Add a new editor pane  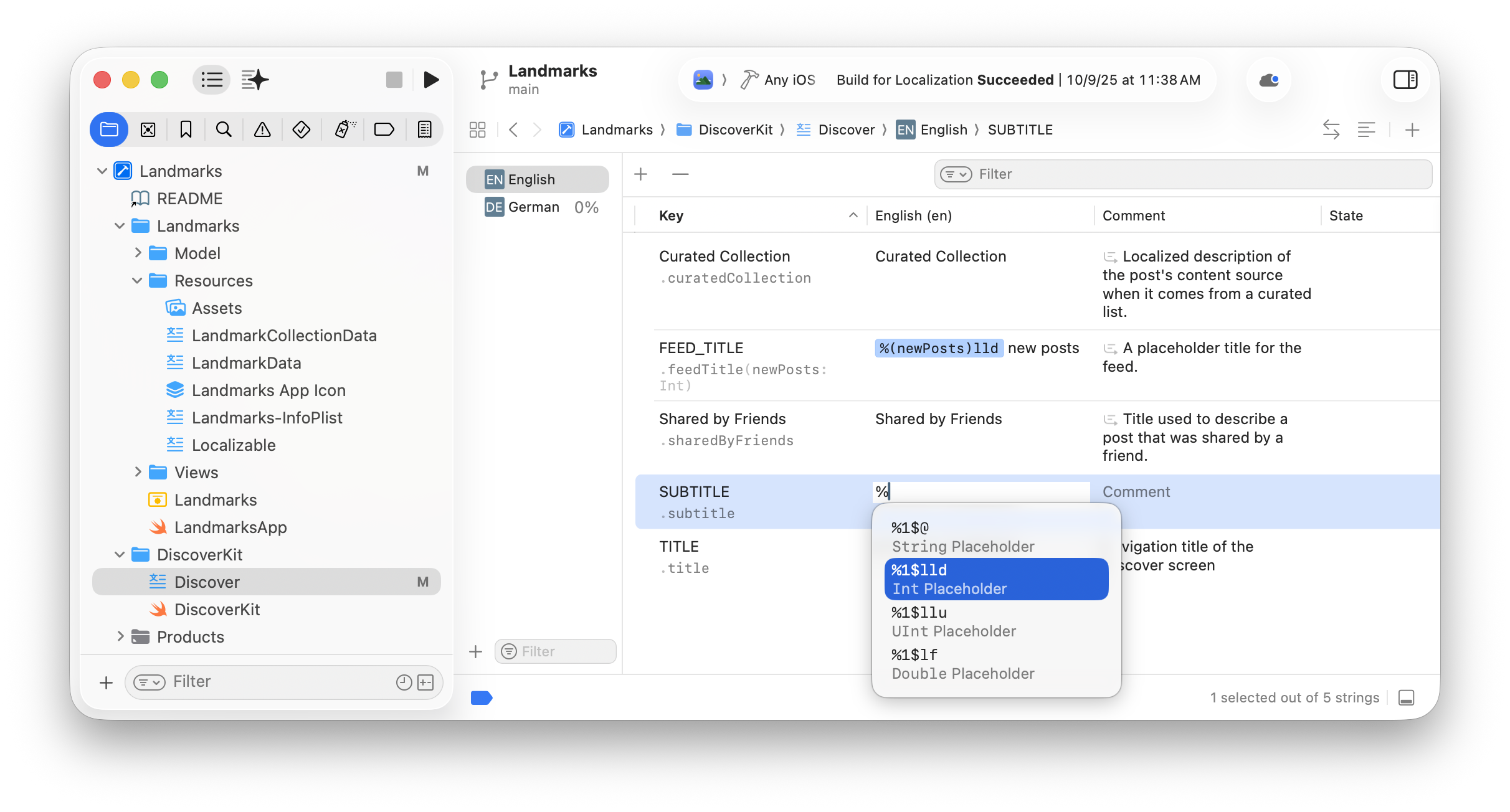pyautogui.click(x=1412, y=130)
